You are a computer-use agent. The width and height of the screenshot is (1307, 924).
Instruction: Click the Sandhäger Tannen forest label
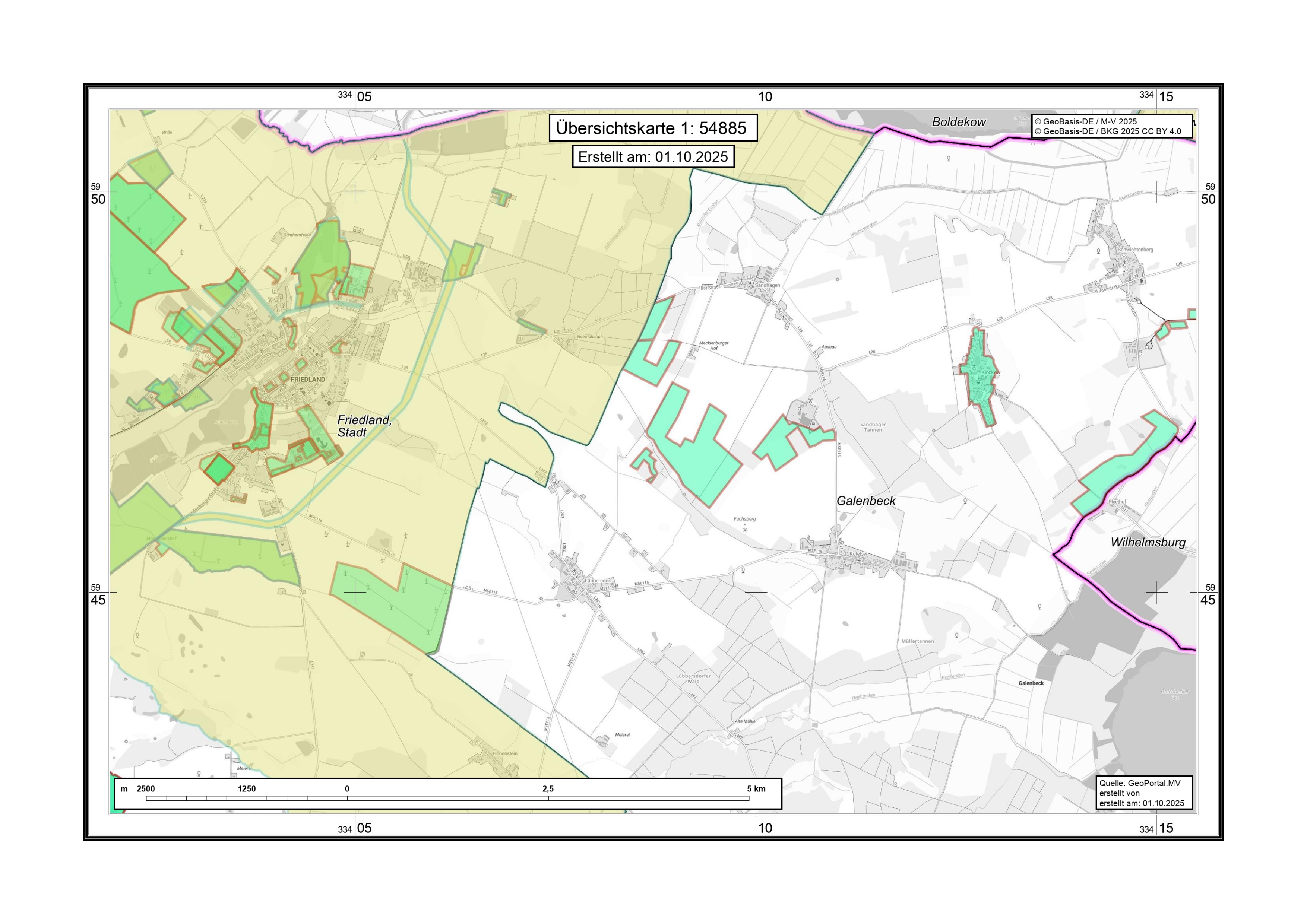coord(873,427)
